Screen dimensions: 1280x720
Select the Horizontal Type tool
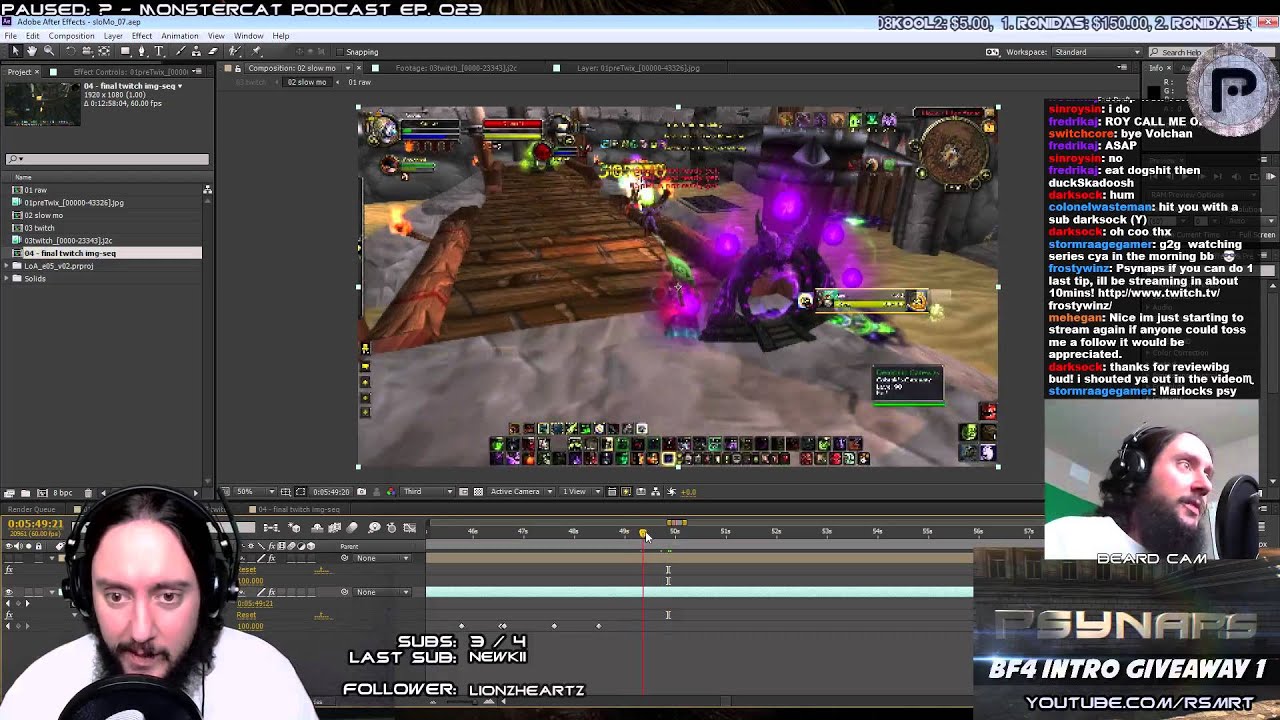point(159,51)
